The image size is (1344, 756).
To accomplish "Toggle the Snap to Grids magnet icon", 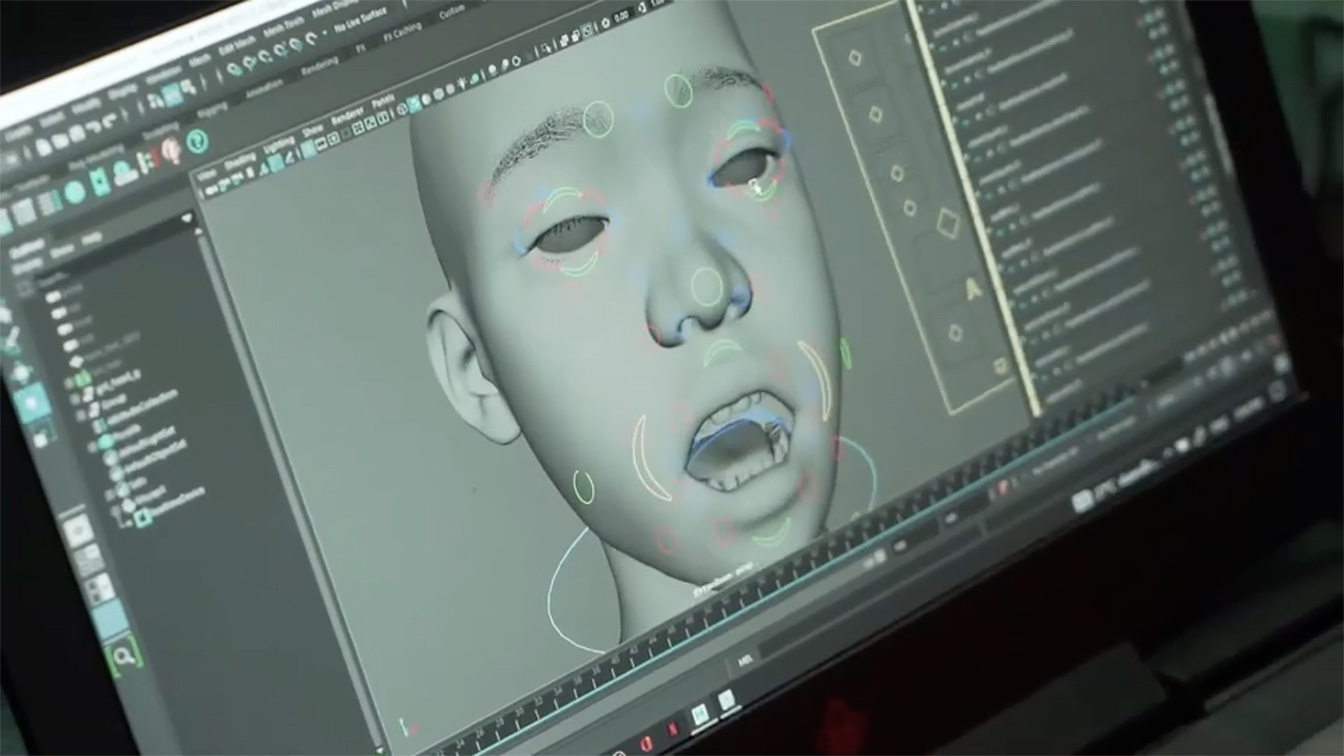I will pos(234,69).
